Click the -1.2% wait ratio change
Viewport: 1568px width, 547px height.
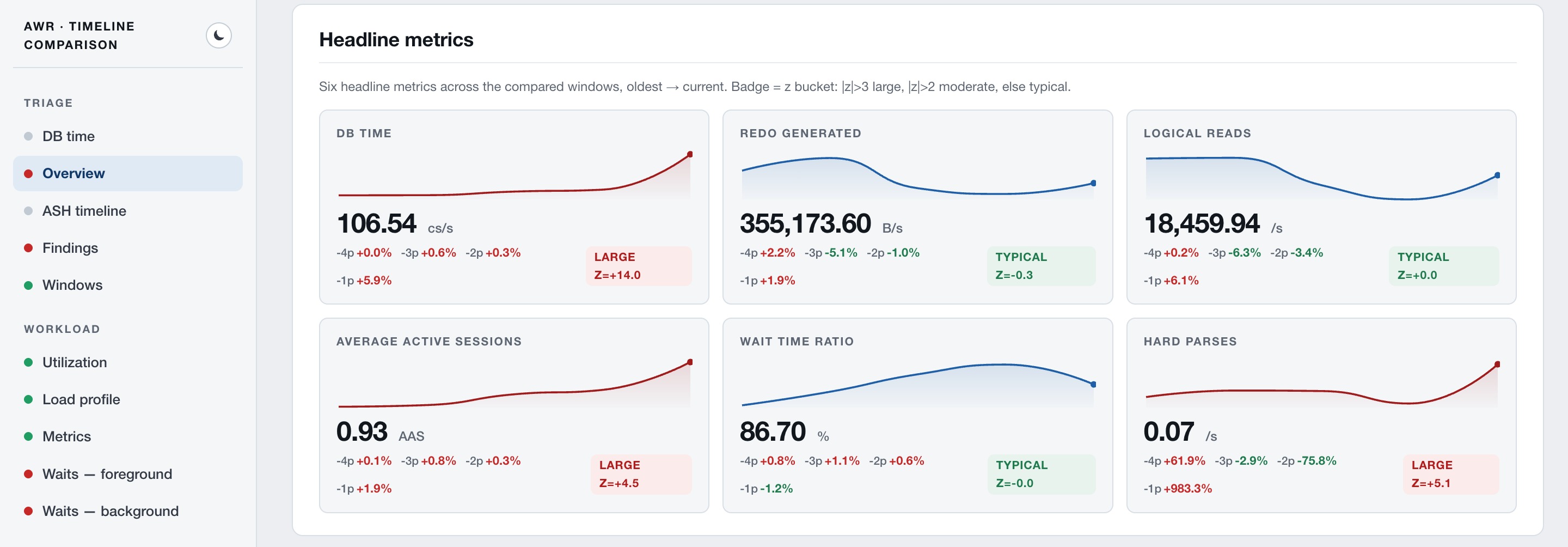776,489
